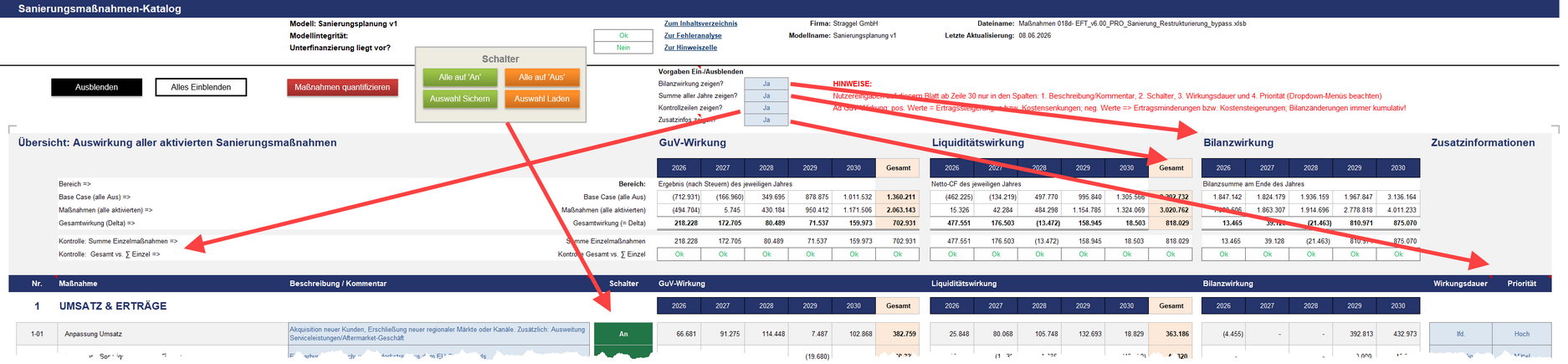
Task: Click the Alles Einblenden button
Action: pyautogui.click(x=201, y=87)
